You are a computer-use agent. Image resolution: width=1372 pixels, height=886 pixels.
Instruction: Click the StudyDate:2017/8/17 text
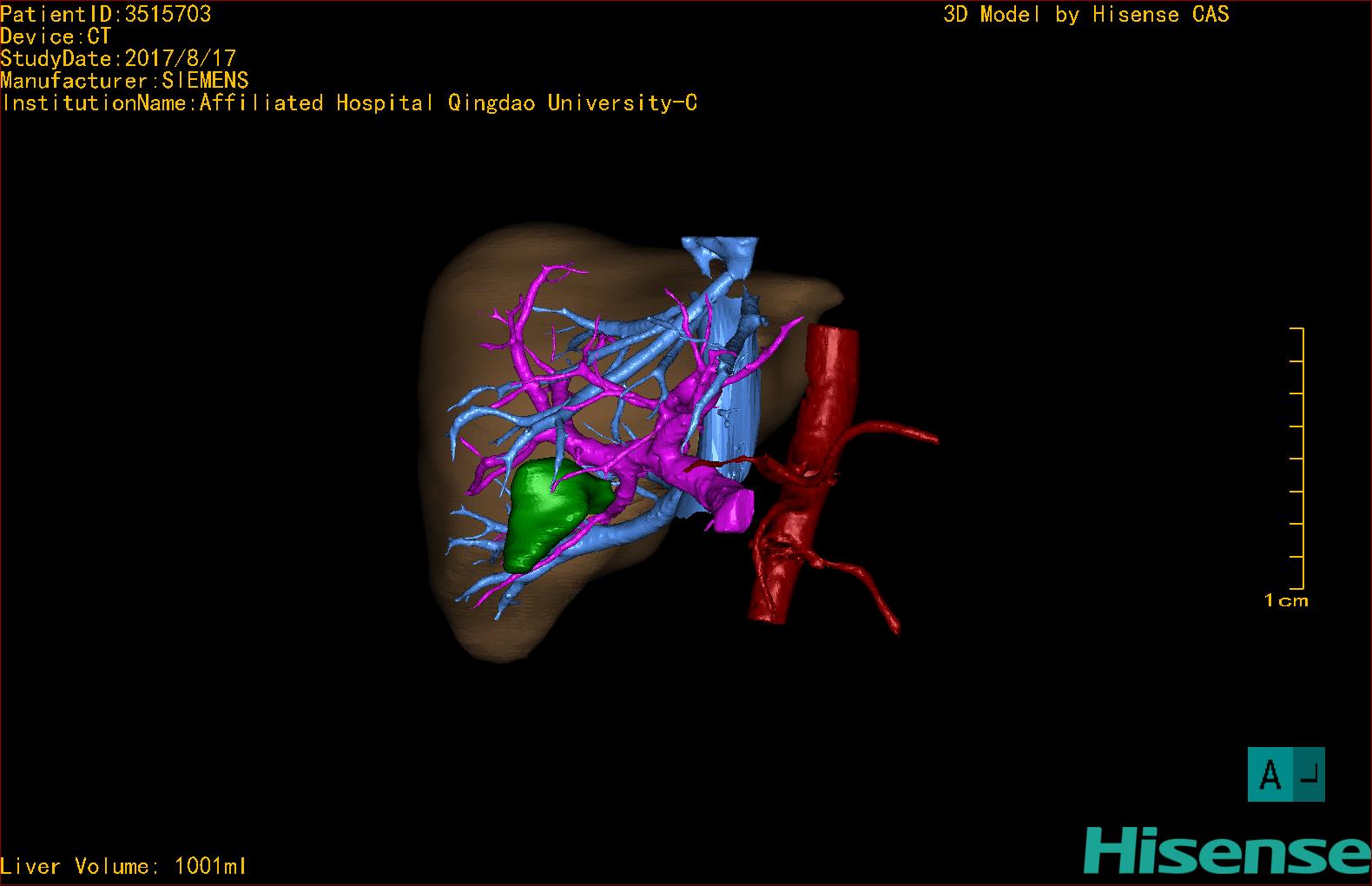click(118, 58)
